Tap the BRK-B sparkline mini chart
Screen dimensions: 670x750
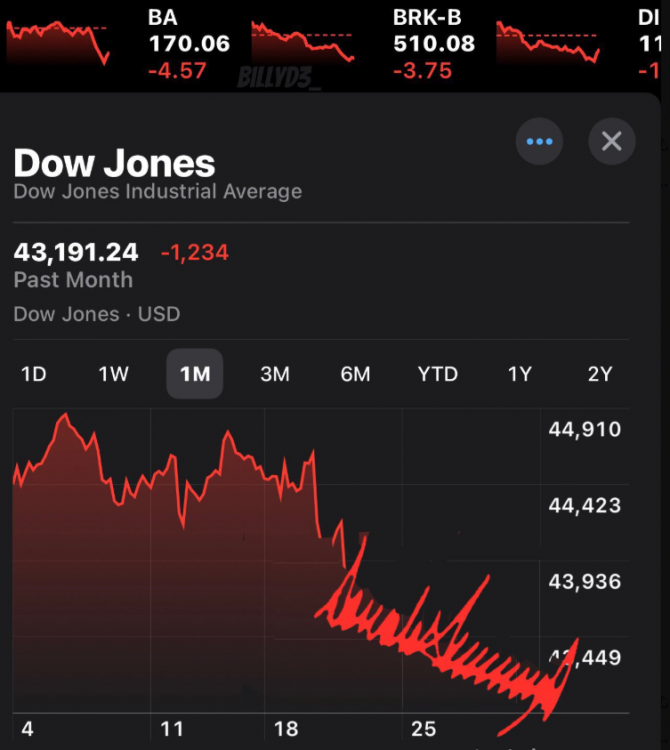[x=303, y=40]
